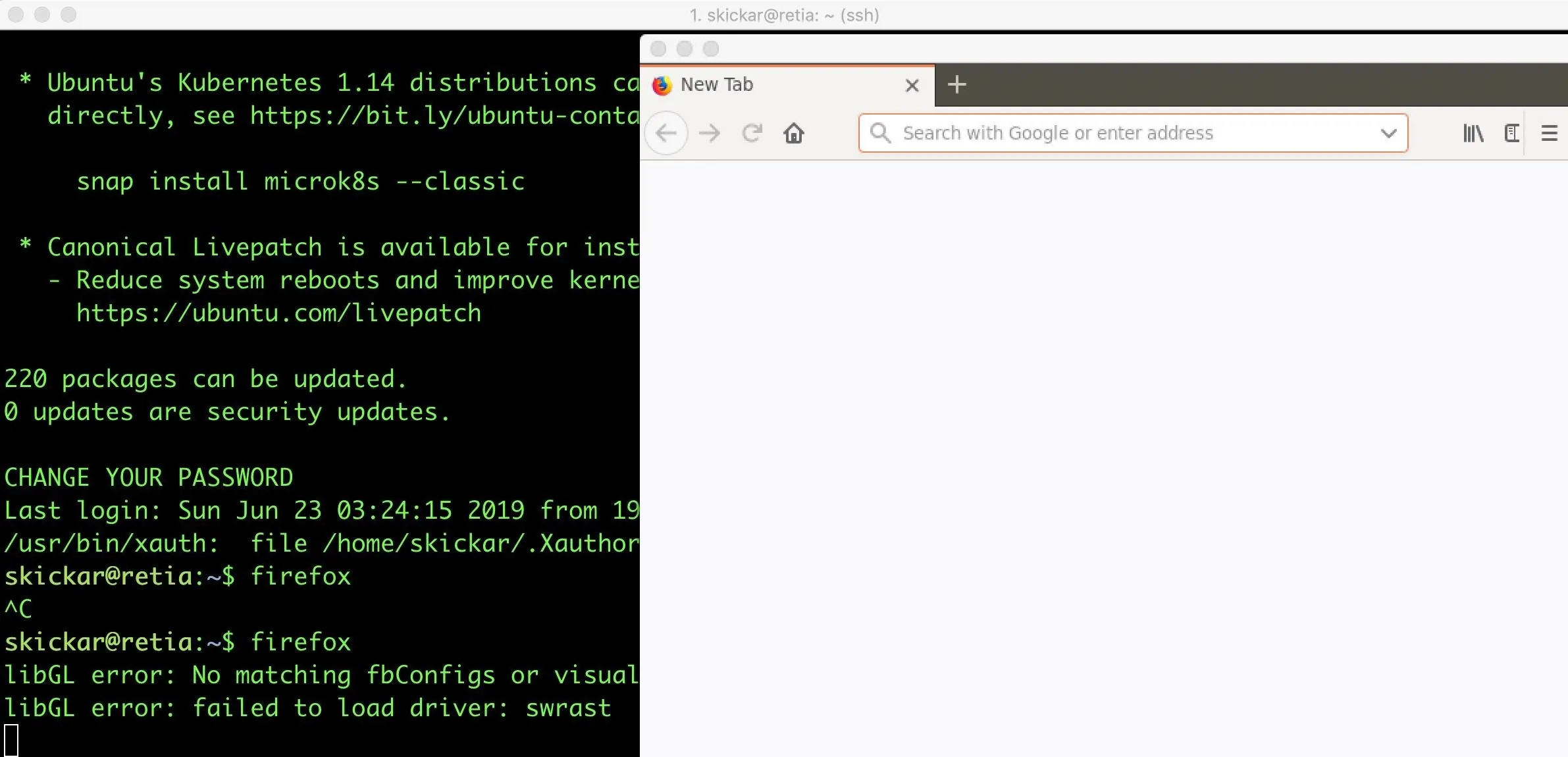
Task: Open the Firefox Library bookmarks icon
Action: [1473, 134]
